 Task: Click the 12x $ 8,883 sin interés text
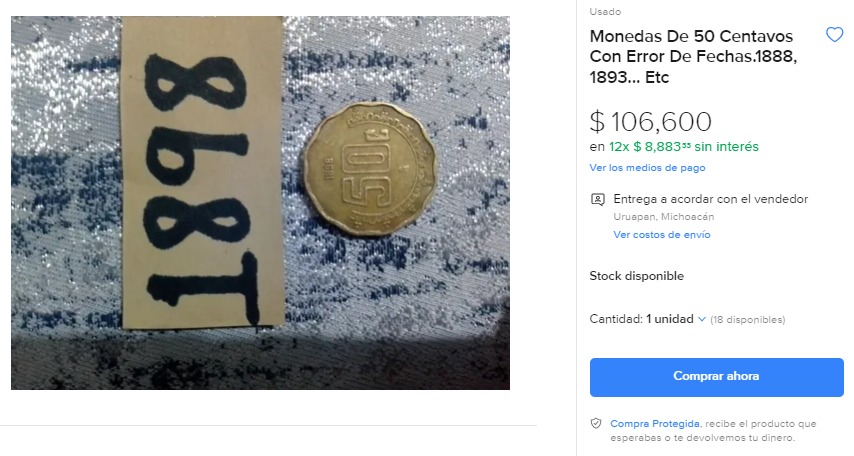tap(684, 147)
